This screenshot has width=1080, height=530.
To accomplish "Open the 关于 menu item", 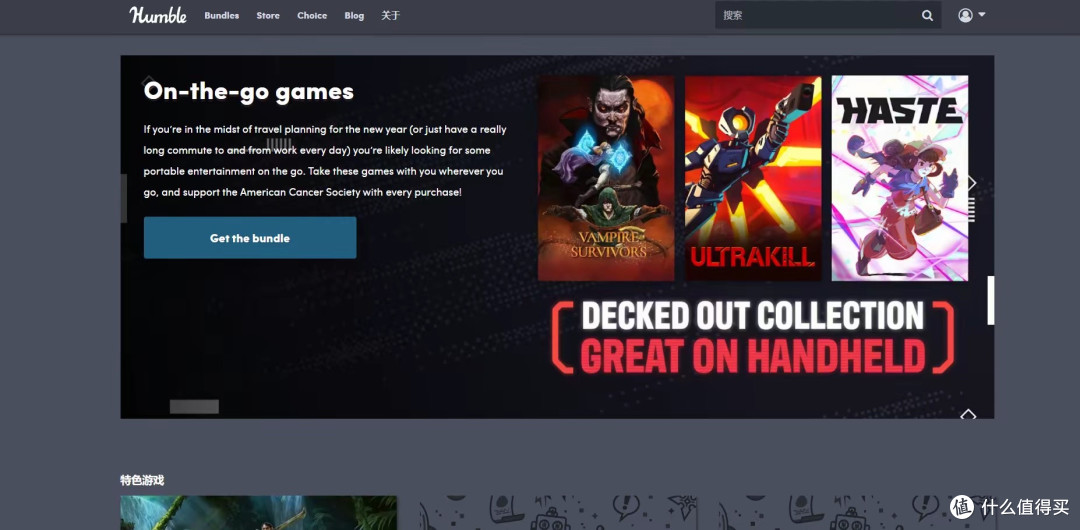I will pyautogui.click(x=391, y=15).
